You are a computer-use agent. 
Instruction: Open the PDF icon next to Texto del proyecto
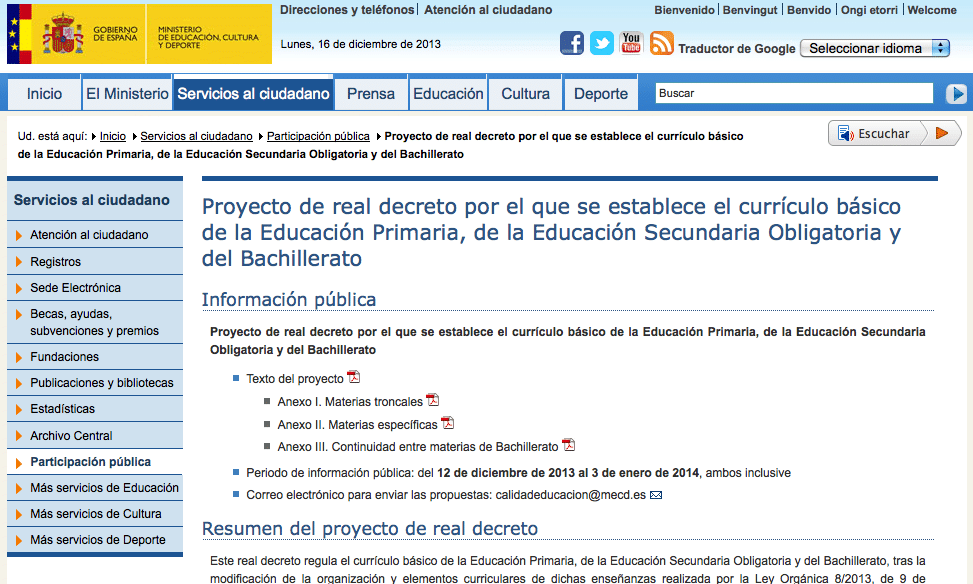click(354, 377)
